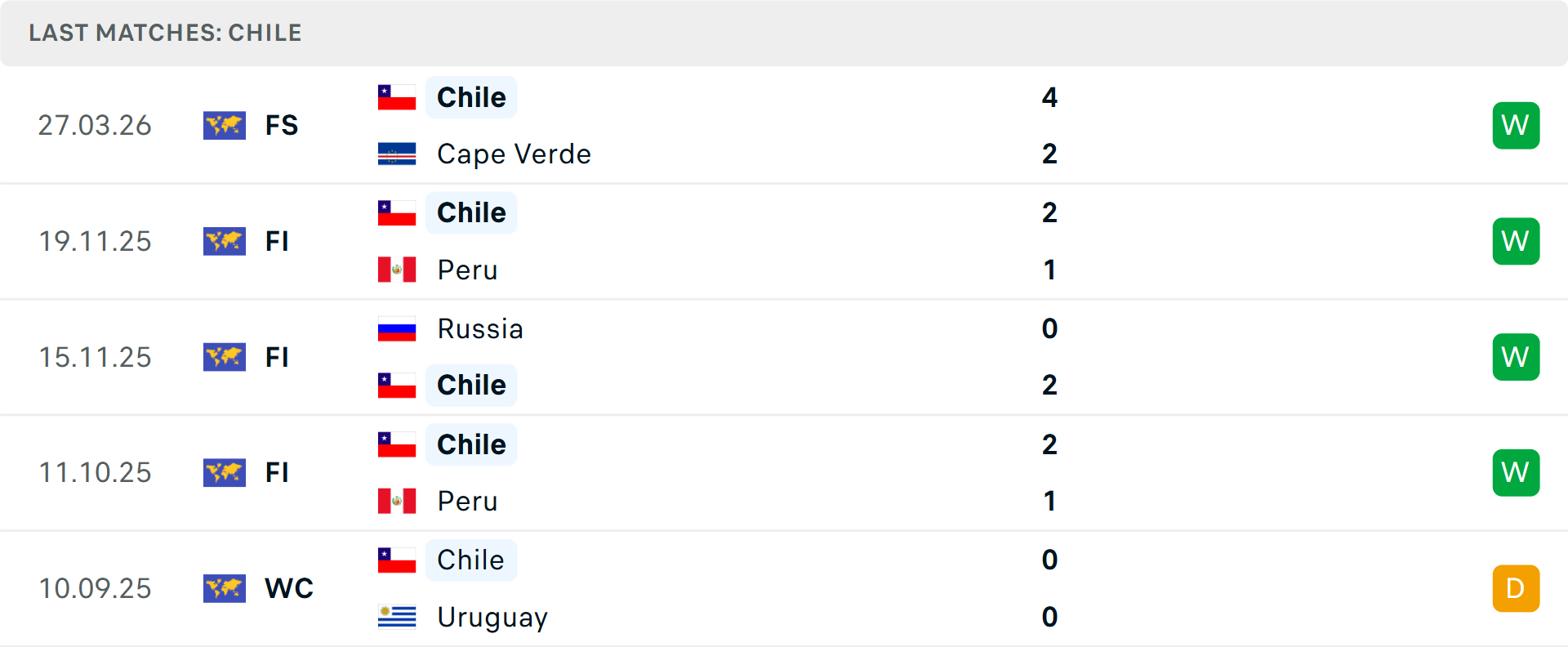Click the world map icon beside WC
1568x647 pixels.
pyautogui.click(x=225, y=588)
